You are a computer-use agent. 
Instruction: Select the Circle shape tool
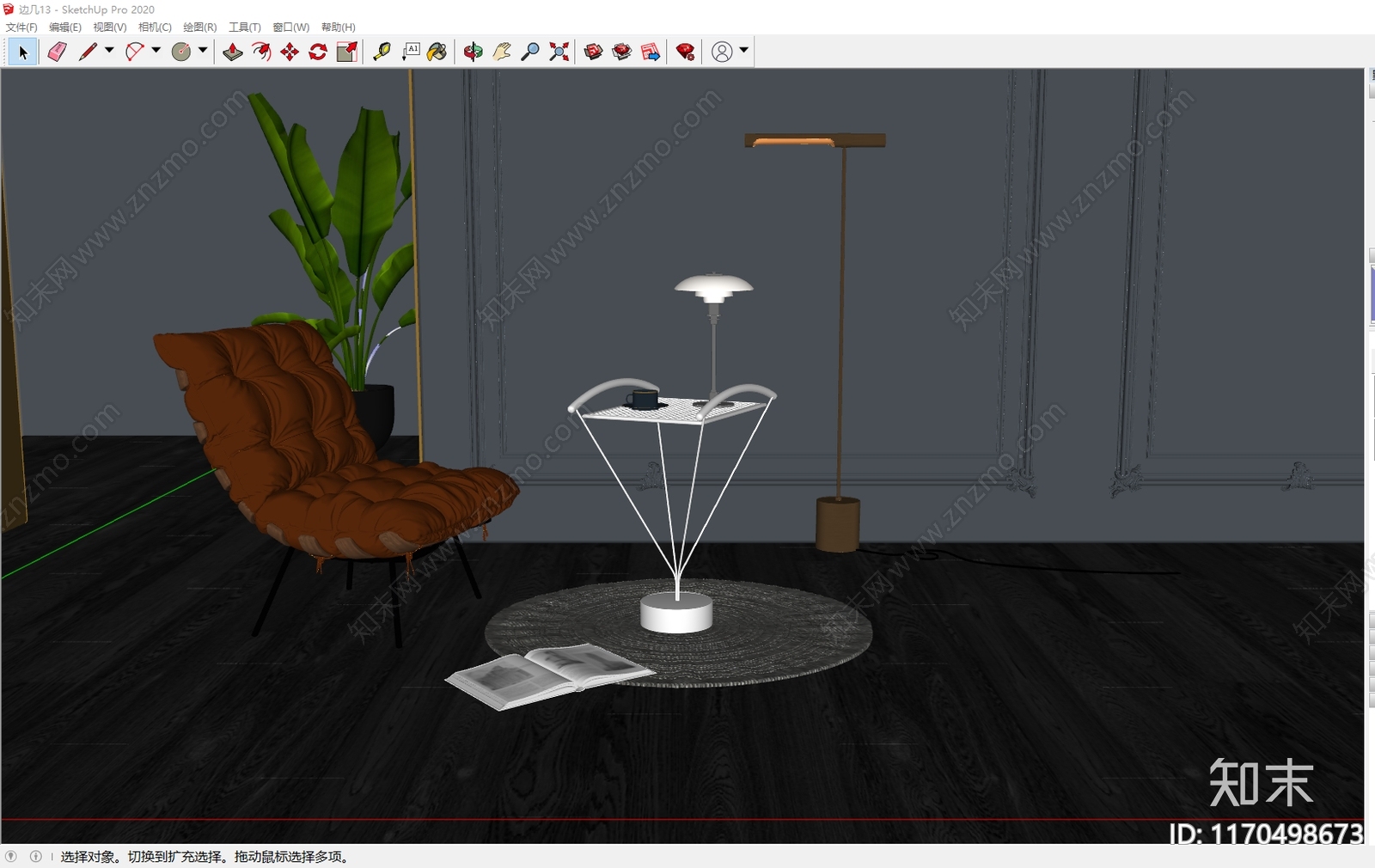181,52
